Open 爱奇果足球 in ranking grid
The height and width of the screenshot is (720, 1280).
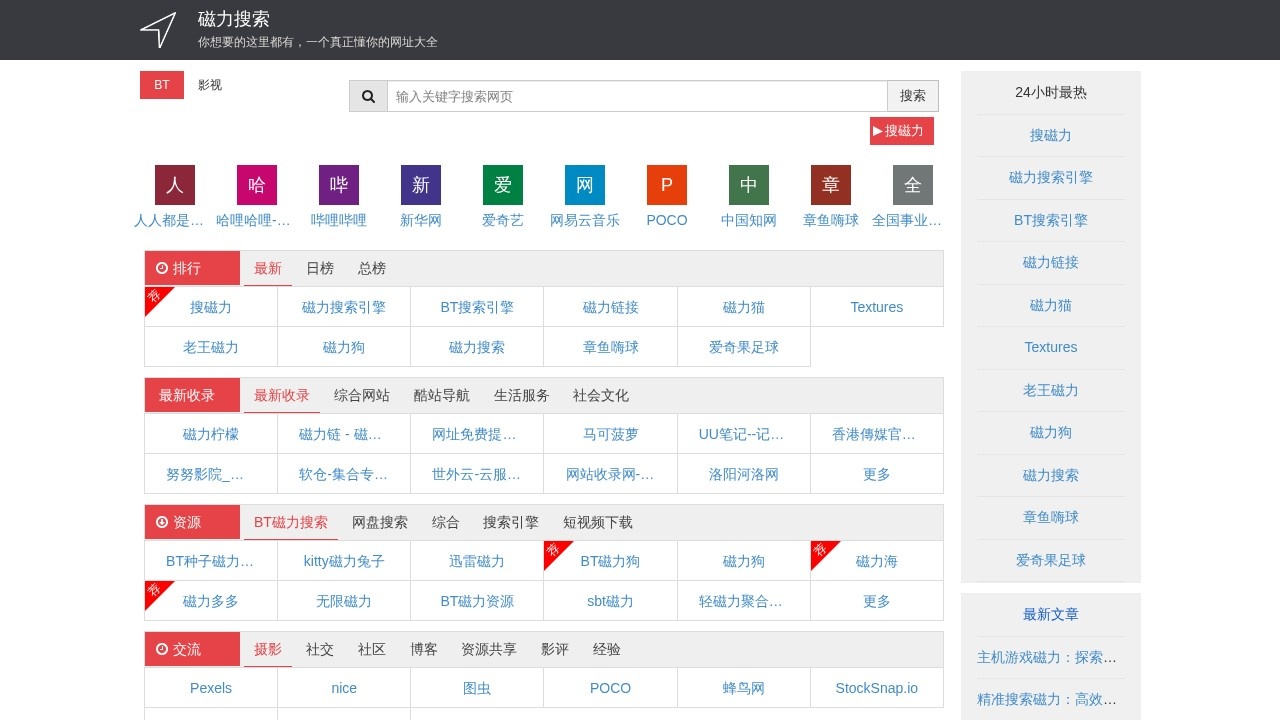744,347
